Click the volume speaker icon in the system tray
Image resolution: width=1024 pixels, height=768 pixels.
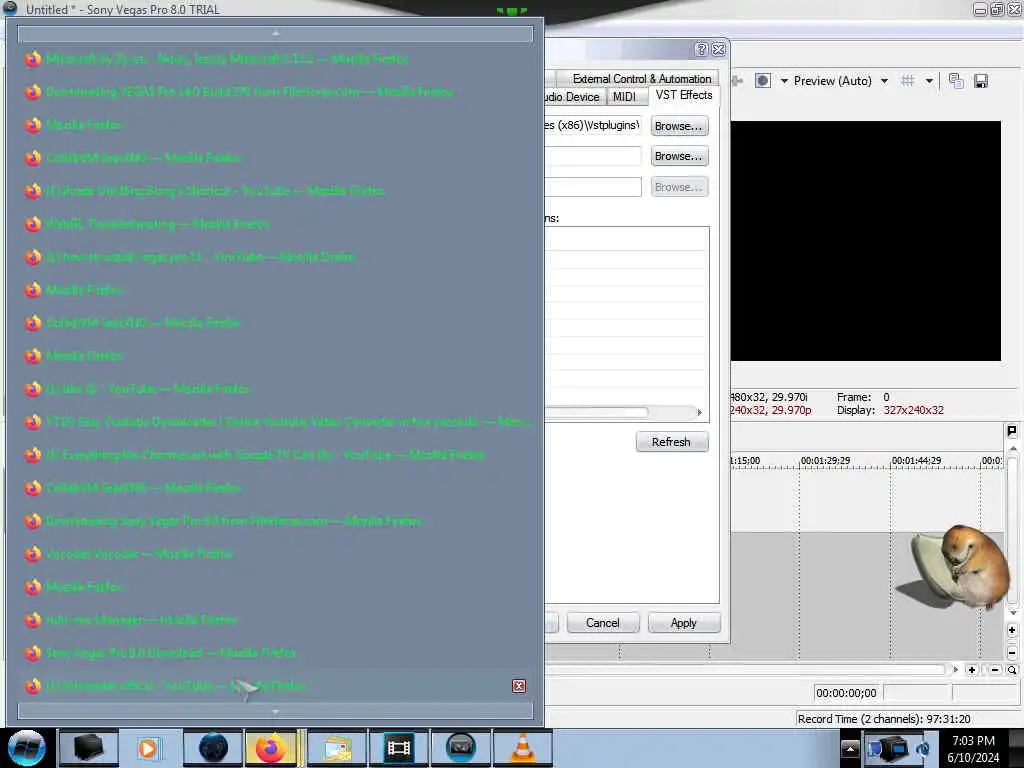tap(923, 748)
